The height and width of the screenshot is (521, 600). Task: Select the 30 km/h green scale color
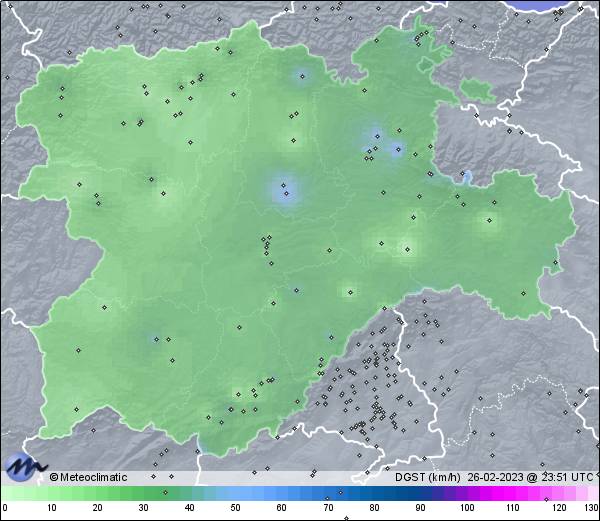[143, 494]
